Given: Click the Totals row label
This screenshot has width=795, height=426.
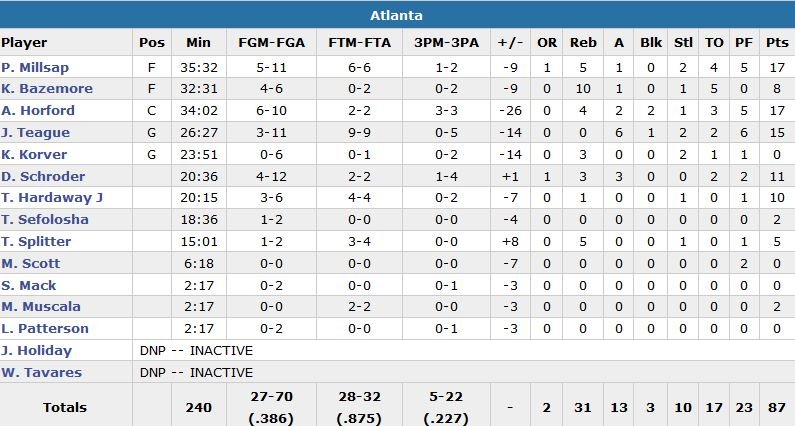Looking at the screenshot, I should click(x=66, y=407).
